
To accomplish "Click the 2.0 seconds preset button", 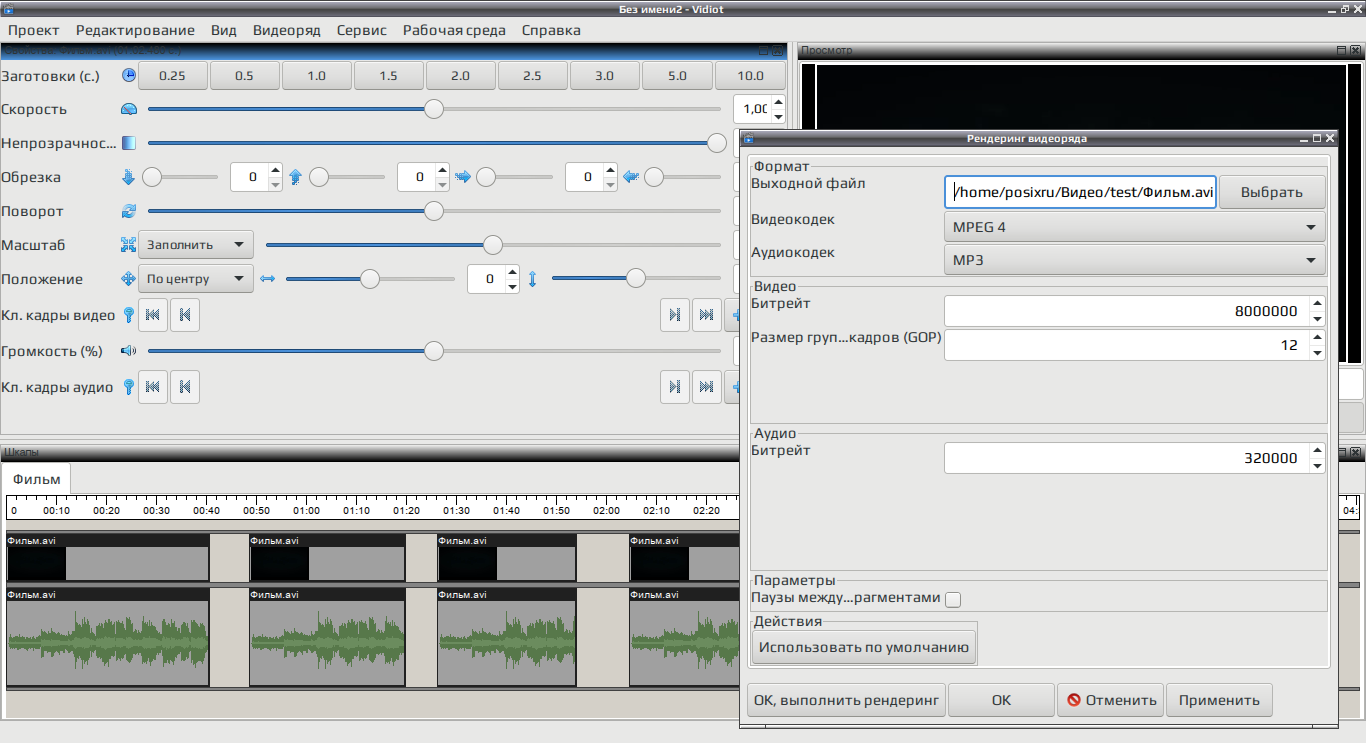I will 461,76.
